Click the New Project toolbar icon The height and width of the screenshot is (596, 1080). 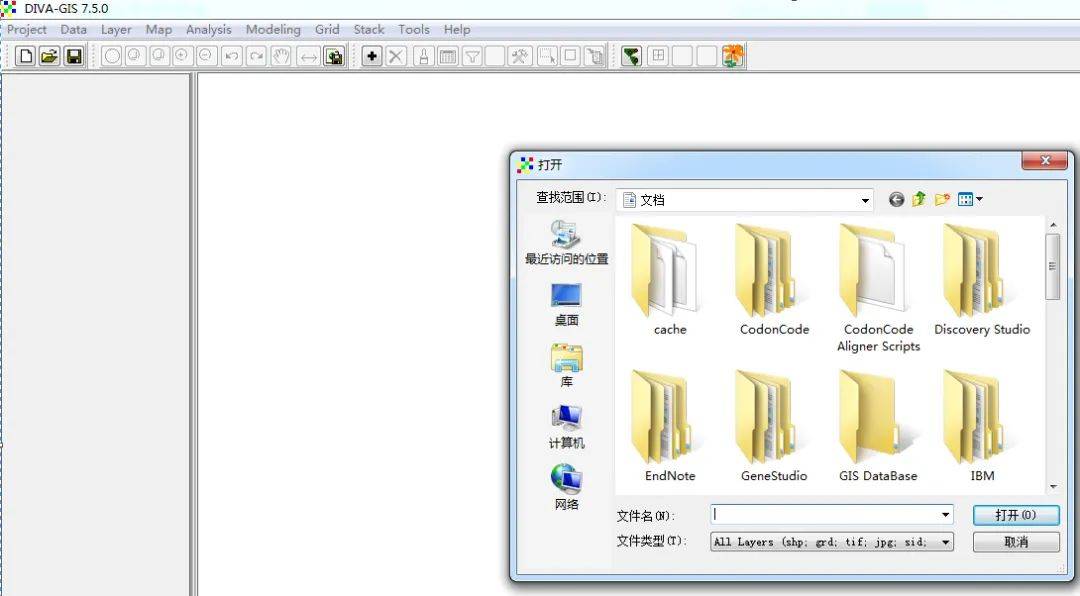point(25,56)
